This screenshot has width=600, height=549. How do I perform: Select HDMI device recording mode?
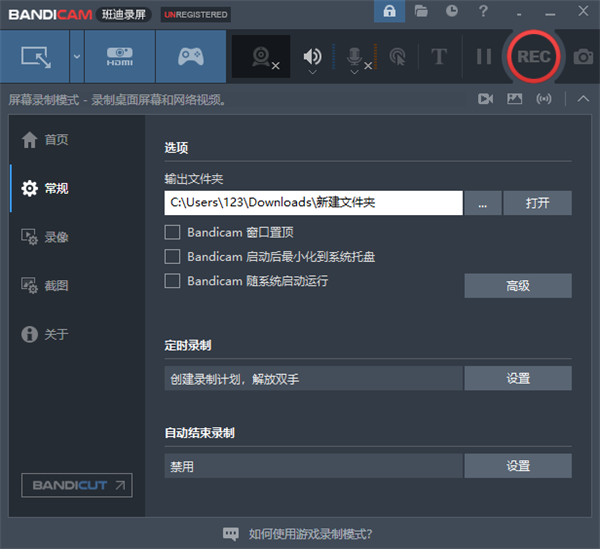[x=120, y=57]
